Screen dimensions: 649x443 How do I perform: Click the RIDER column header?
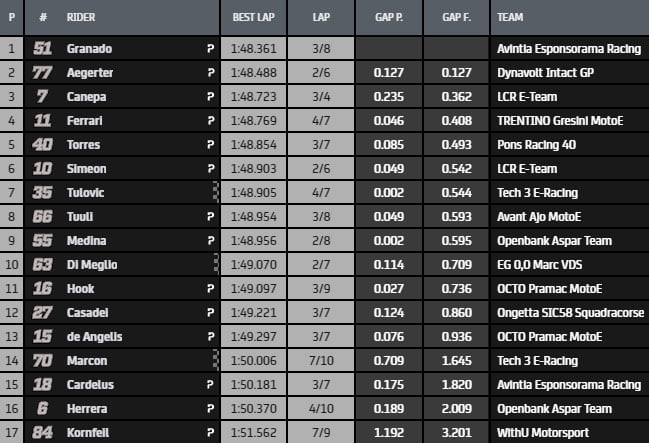(x=81, y=17)
